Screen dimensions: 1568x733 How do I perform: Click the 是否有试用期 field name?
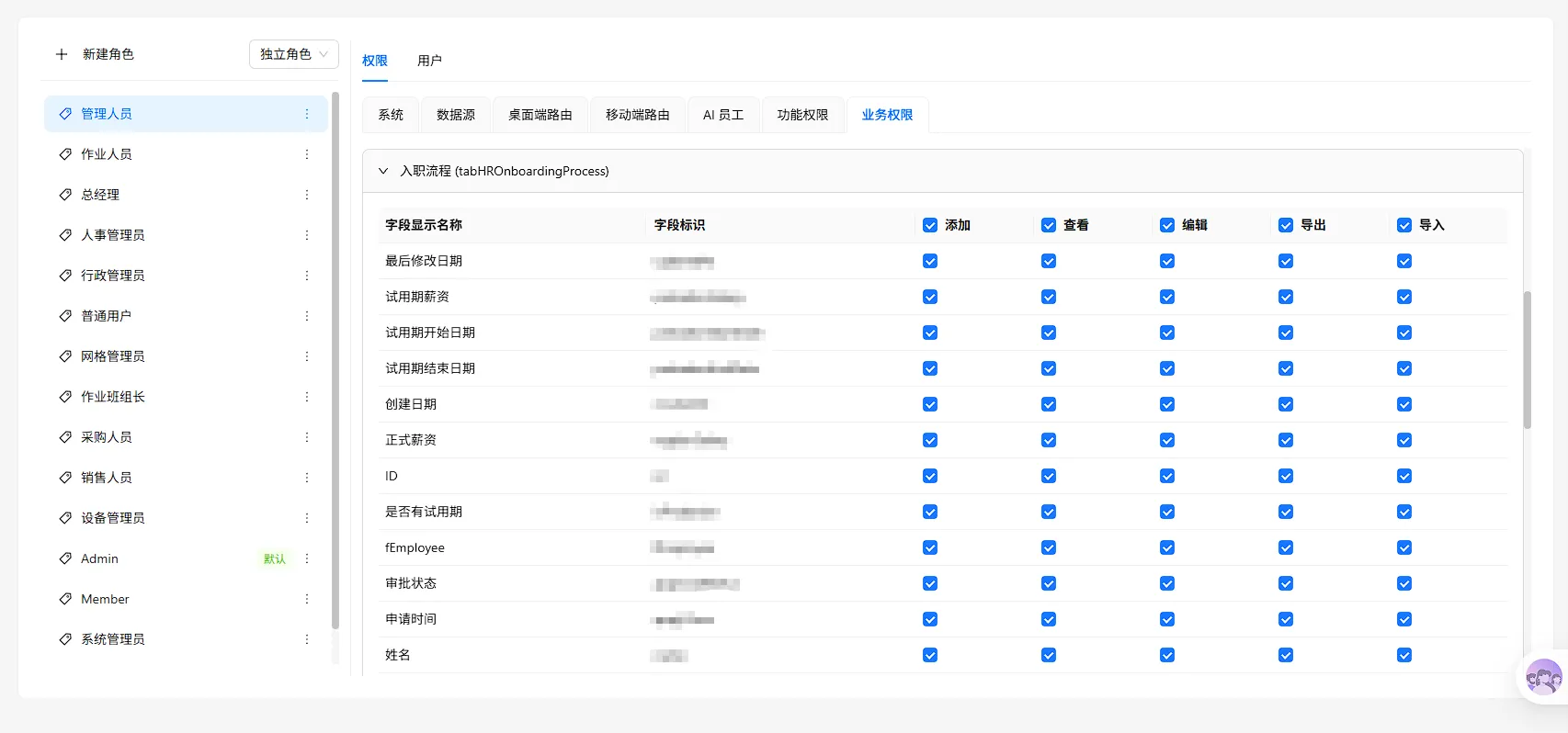pyautogui.click(x=424, y=512)
